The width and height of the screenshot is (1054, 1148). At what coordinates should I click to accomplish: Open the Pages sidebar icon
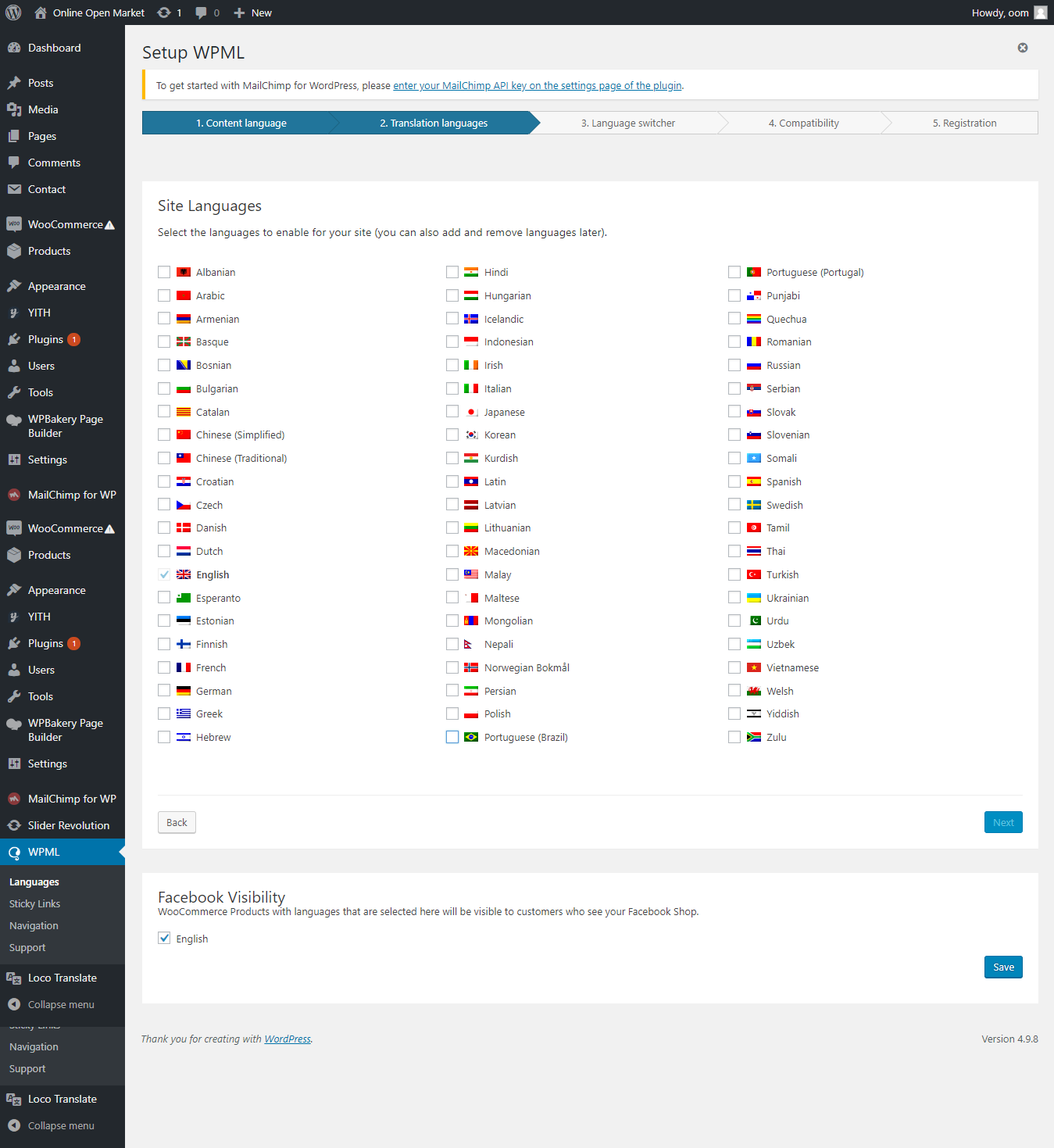14,136
